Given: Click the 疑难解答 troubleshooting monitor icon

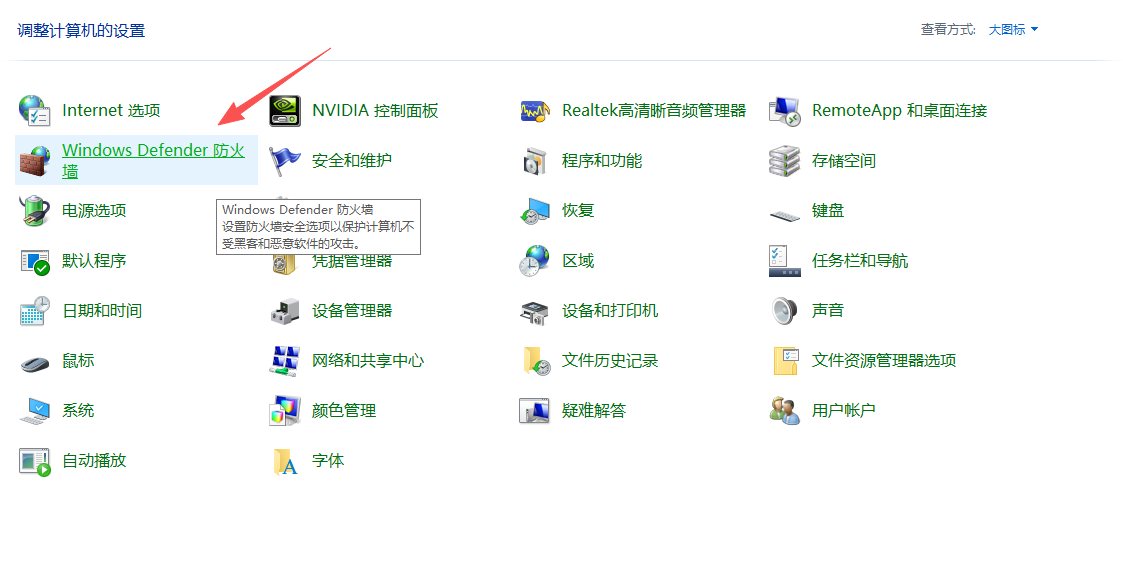Looking at the screenshot, I should tap(534, 411).
